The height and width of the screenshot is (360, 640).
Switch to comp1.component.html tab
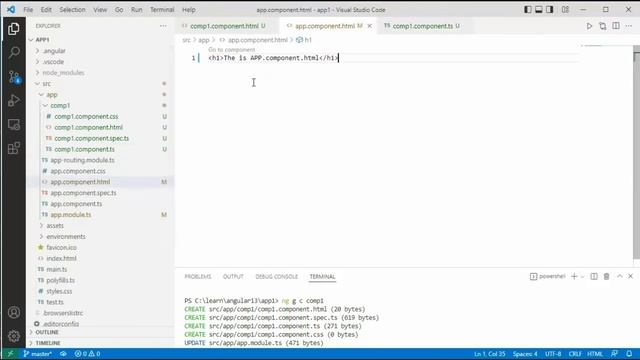tap(227, 26)
